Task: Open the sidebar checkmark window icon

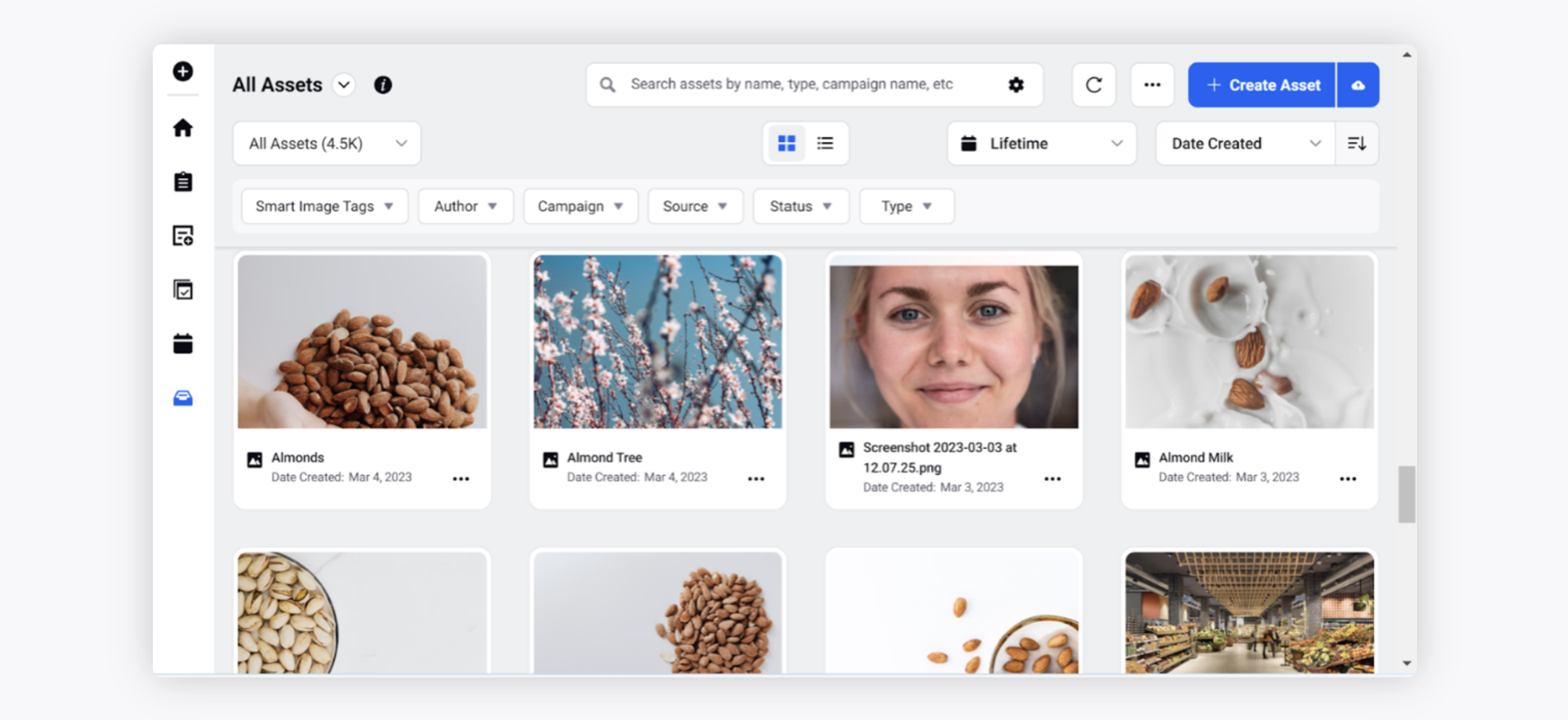Action: tap(182, 290)
